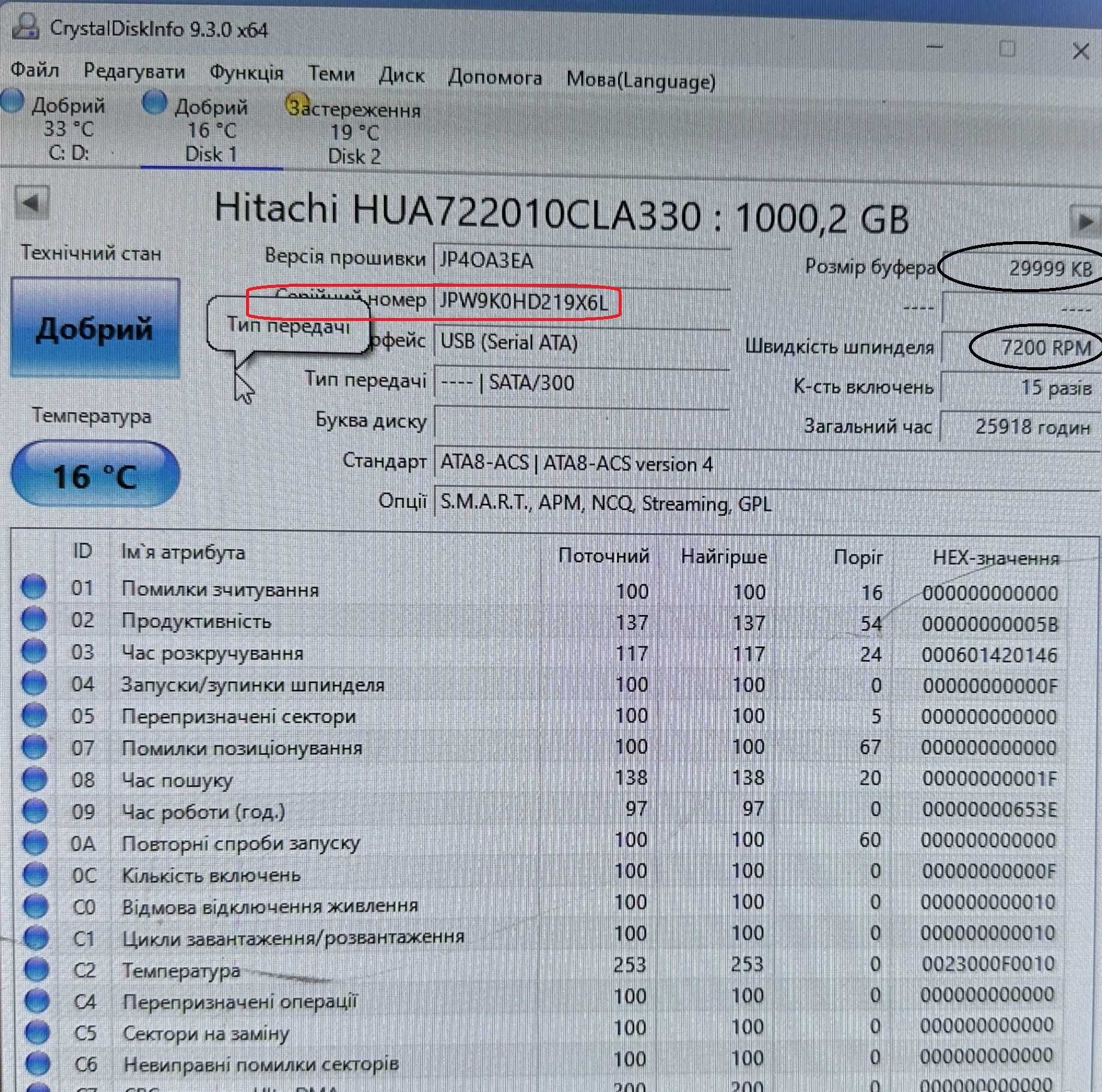Image resolution: width=1102 pixels, height=1092 pixels.
Task: Click the blue status orb of C: D: disk
Action: pos(13,100)
